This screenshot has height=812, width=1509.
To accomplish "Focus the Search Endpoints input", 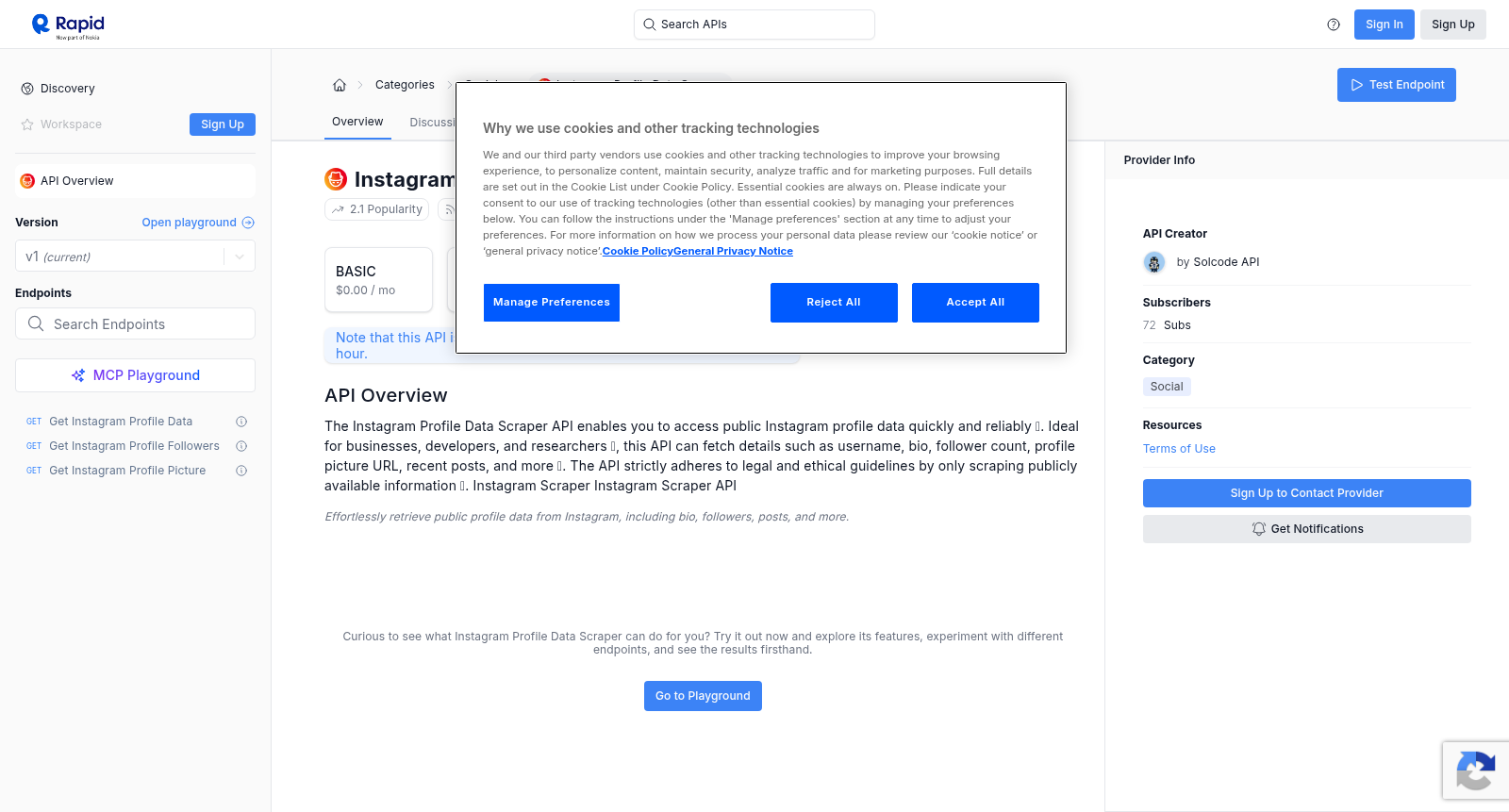I will (x=135, y=323).
